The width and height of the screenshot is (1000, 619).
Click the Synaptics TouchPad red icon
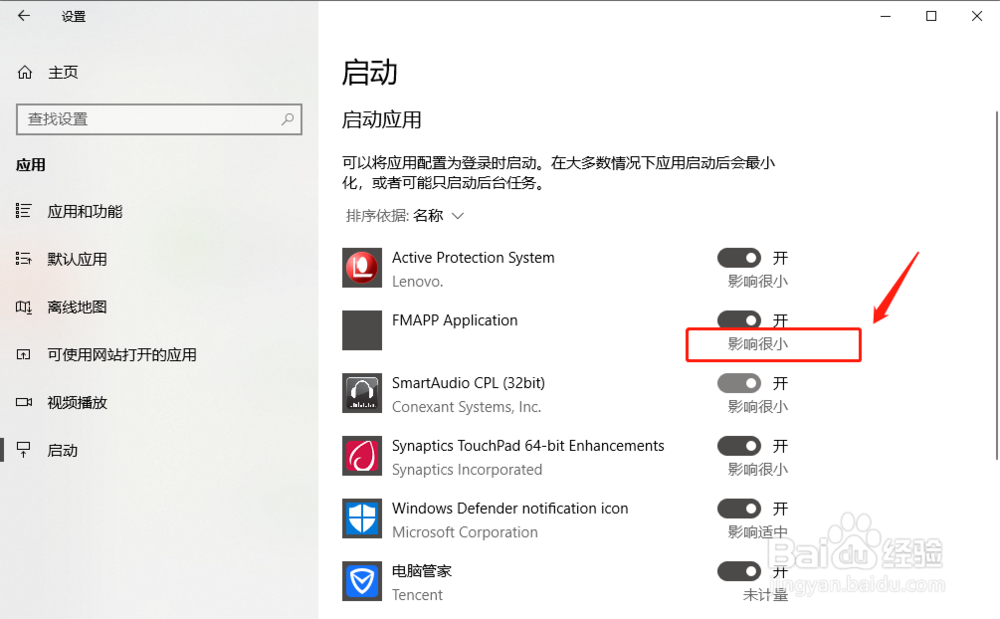(x=362, y=456)
